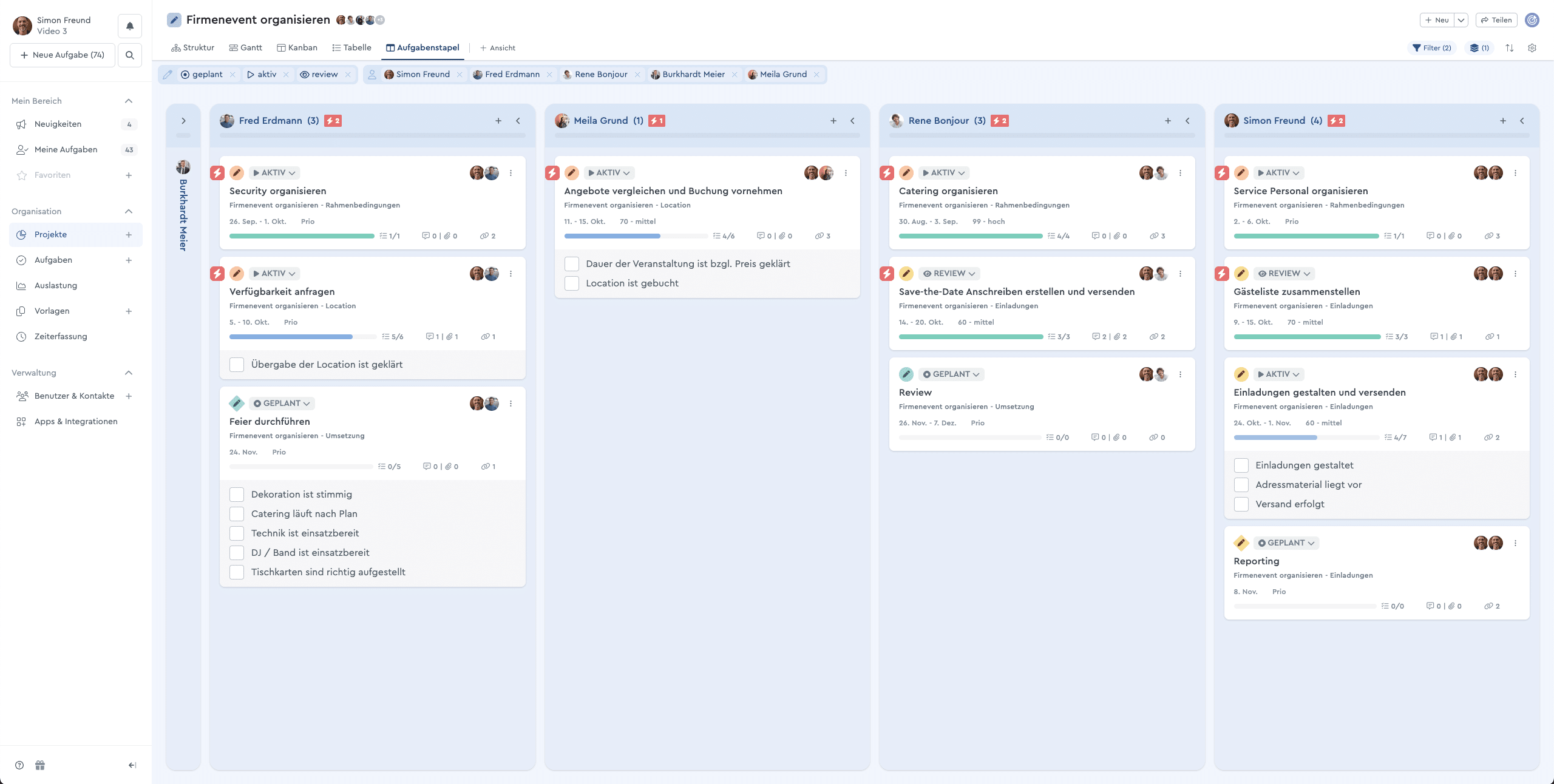Viewport: 1554px width, 784px height.
Task: Open view settings via the gear icon
Action: (1533, 48)
